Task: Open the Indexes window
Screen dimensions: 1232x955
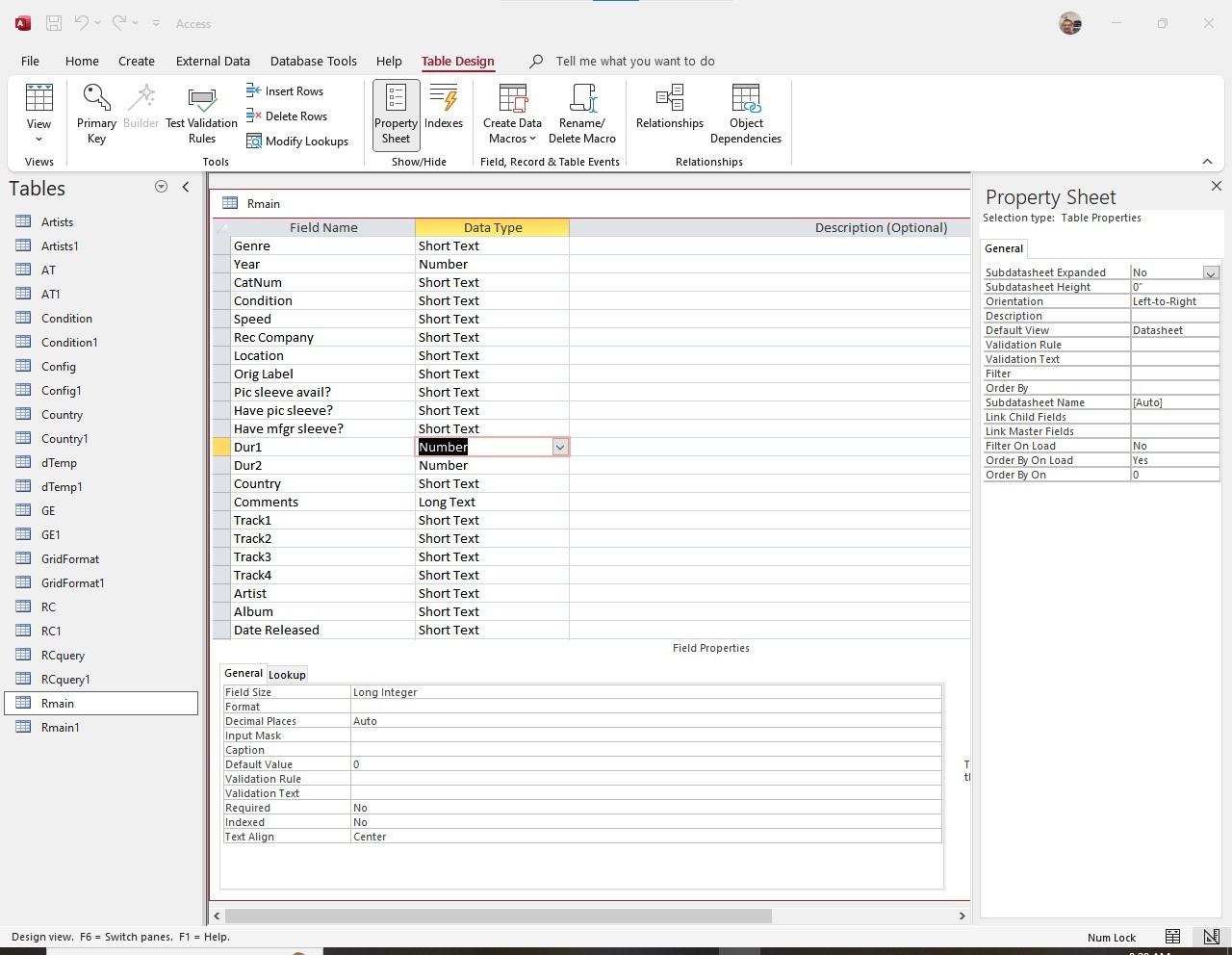Action: pos(444,108)
